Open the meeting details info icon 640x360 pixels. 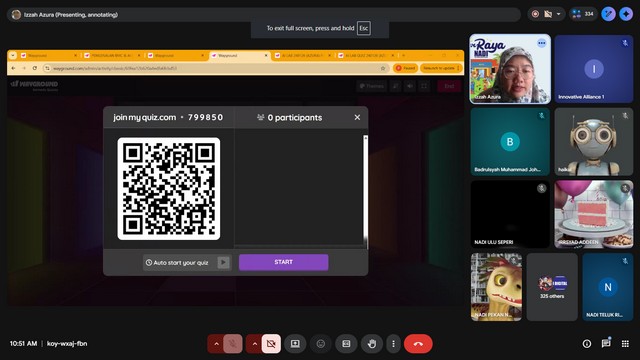tap(587, 344)
